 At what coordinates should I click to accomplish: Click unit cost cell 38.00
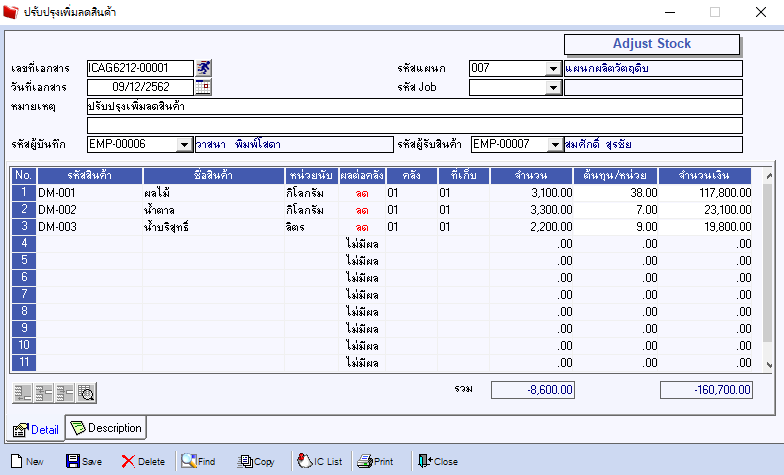(x=616, y=192)
